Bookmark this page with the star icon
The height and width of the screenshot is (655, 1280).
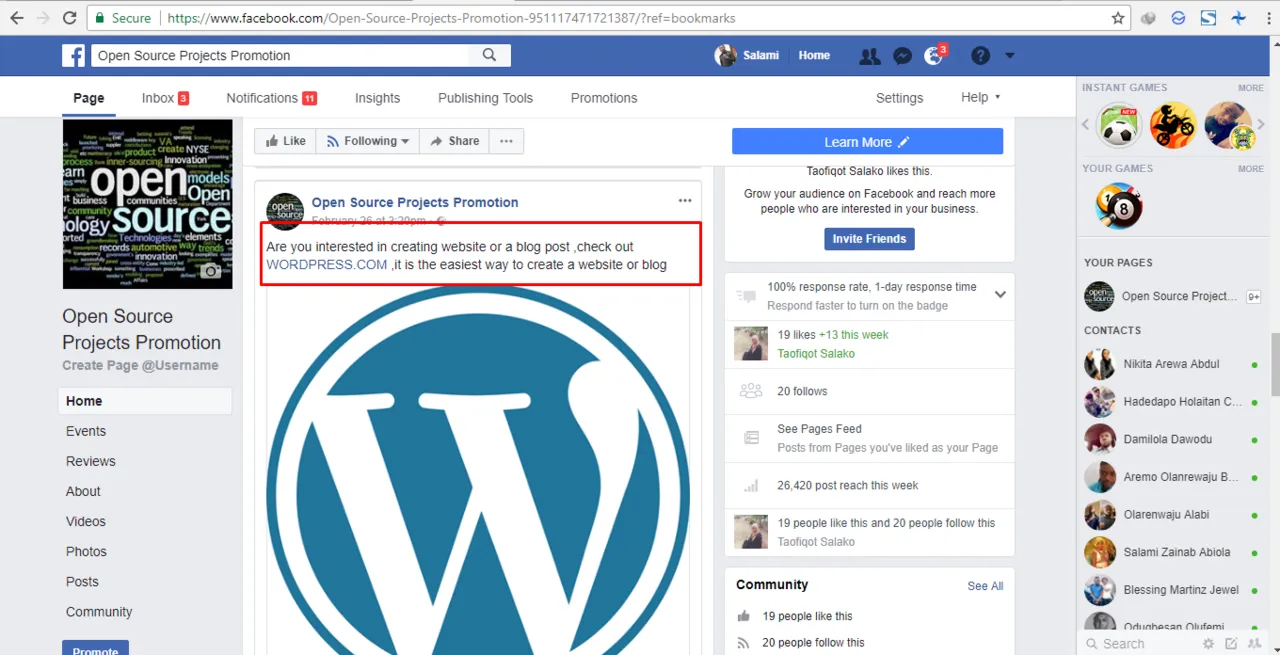(x=1118, y=18)
